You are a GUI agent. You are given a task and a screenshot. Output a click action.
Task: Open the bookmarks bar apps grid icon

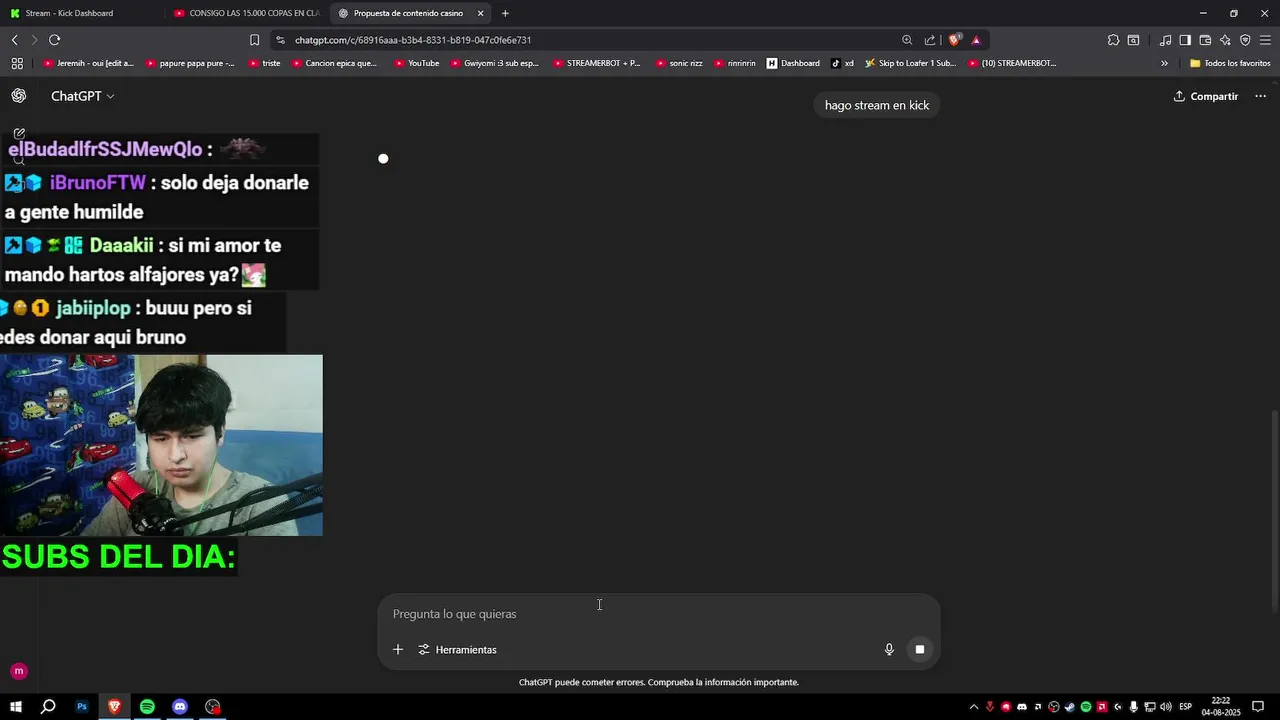pyautogui.click(x=17, y=63)
